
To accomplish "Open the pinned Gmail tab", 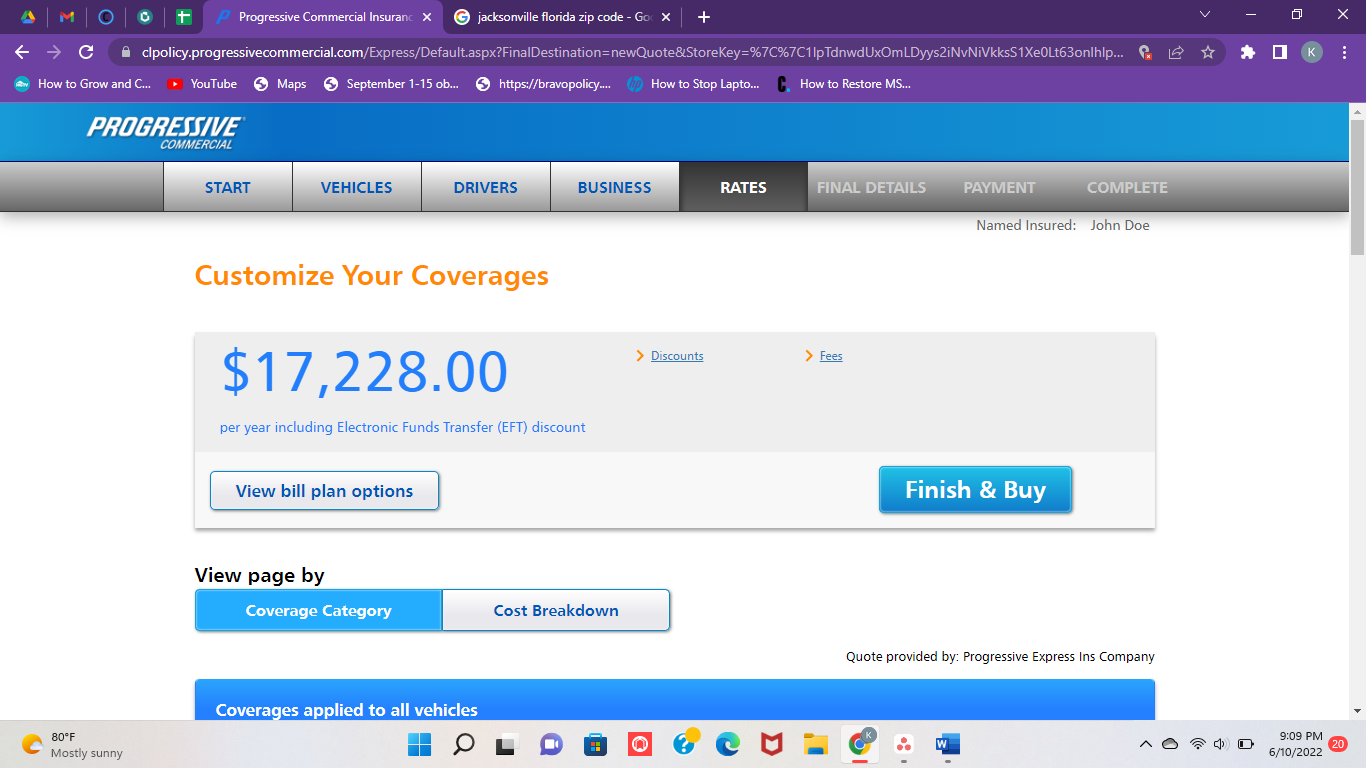I will tap(67, 17).
